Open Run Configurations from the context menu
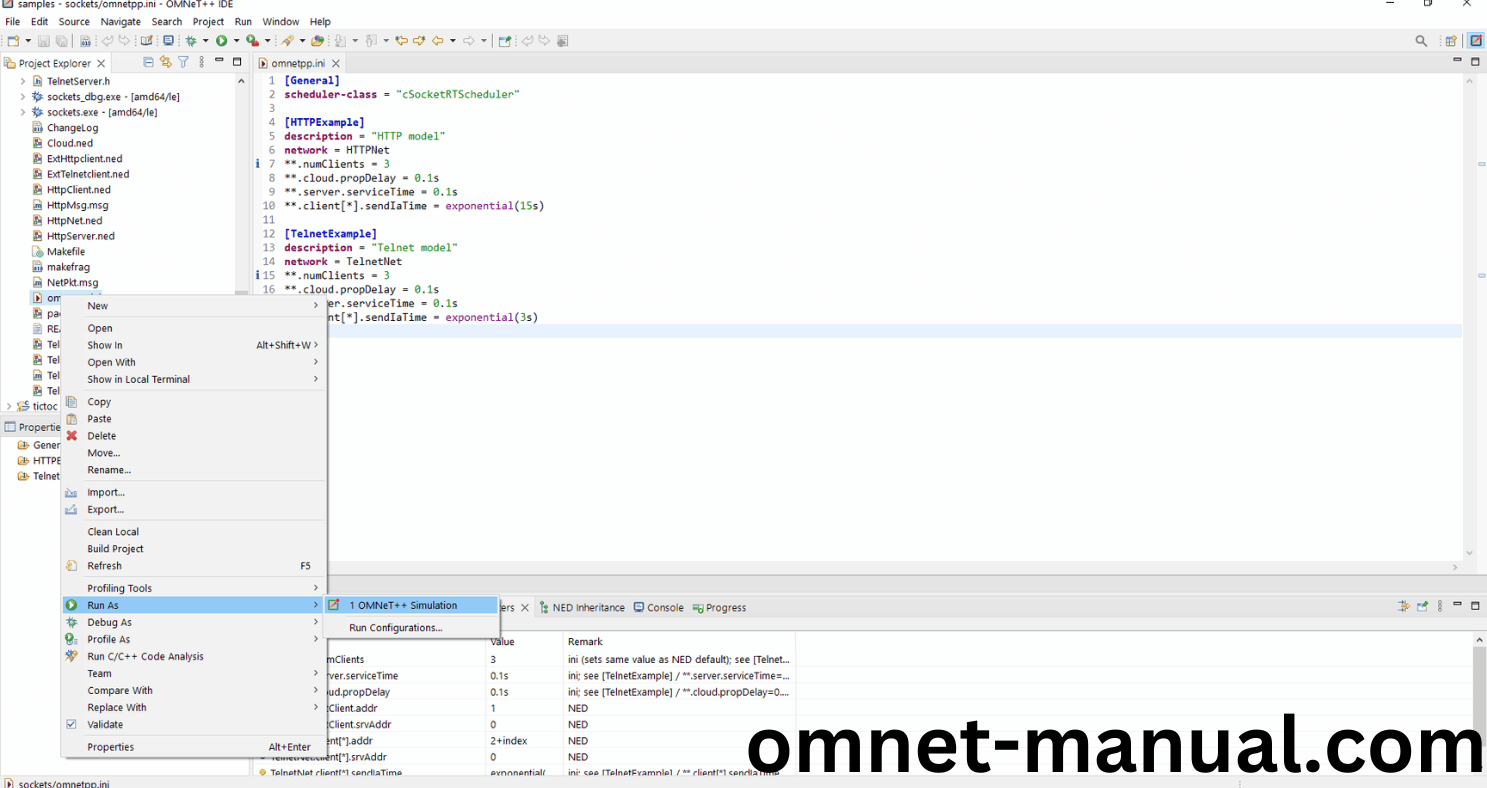Viewport: 1487px width, 788px height. pyautogui.click(x=395, y=627)
